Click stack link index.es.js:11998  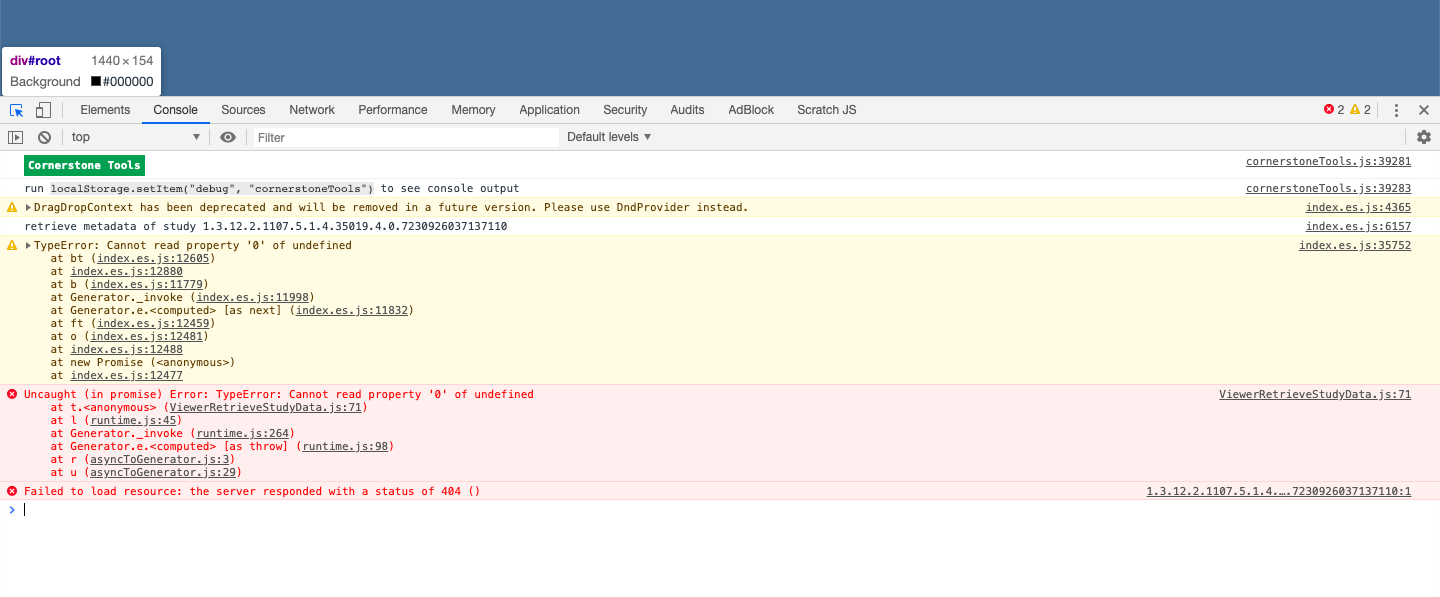[x=253, y=297]
